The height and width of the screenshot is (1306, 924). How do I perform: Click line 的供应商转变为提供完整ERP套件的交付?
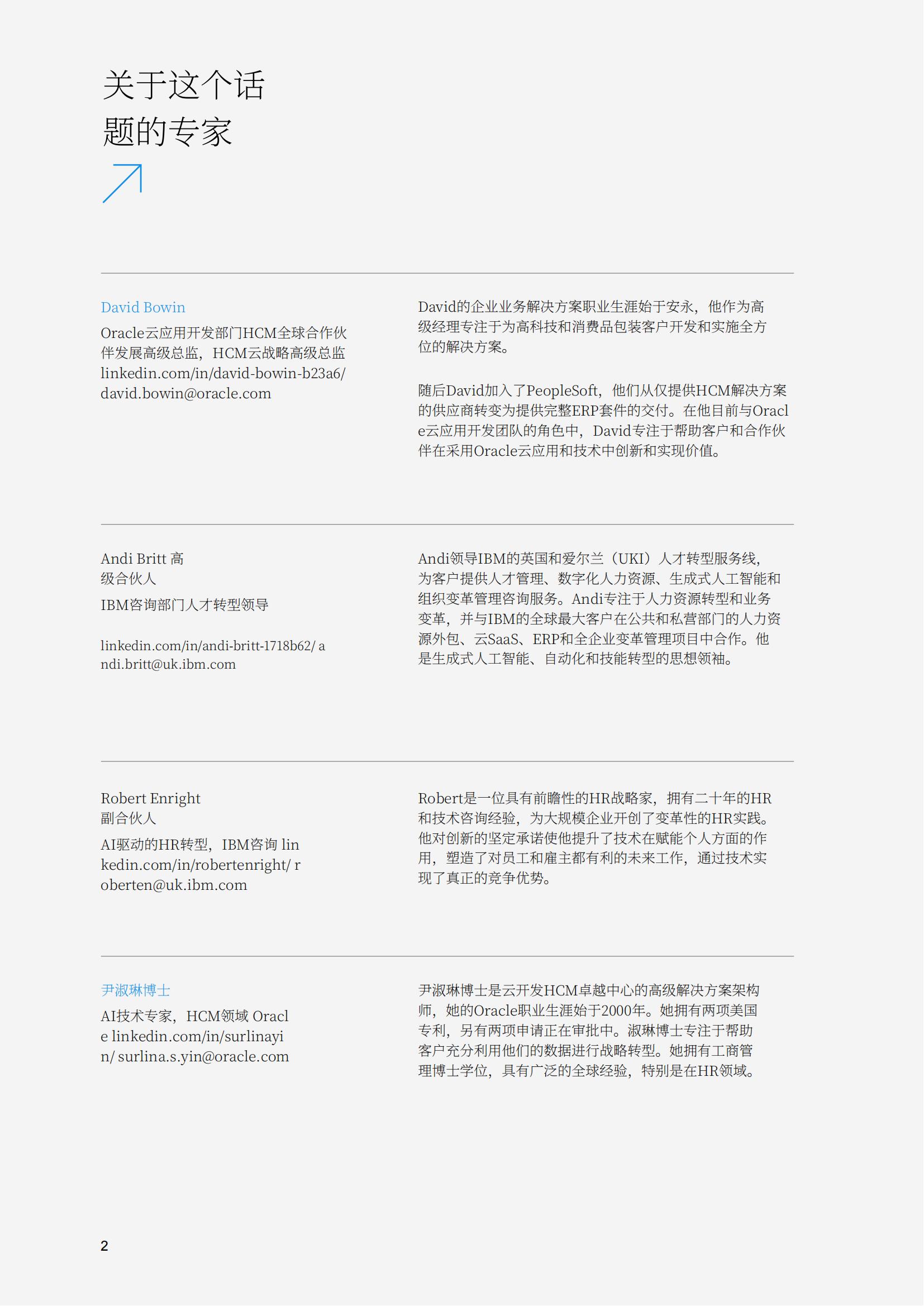point(603,410)
